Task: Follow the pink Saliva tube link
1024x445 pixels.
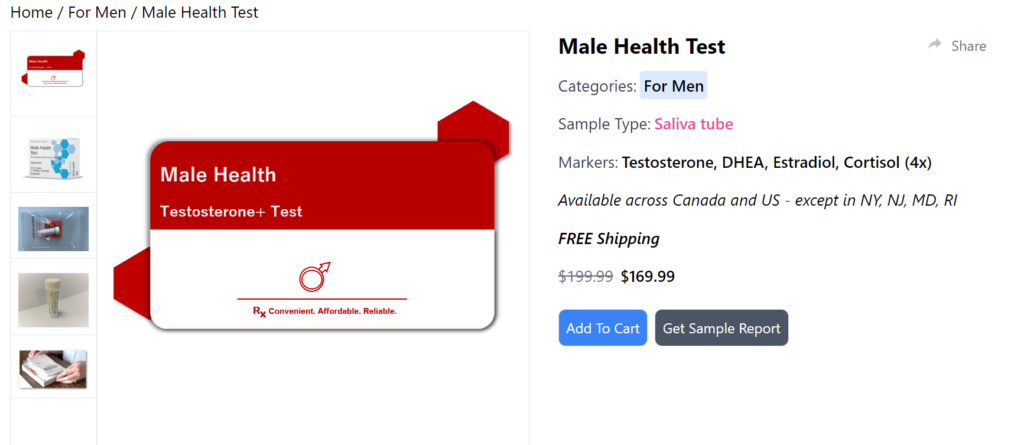Action: click(x=694, y=124)
